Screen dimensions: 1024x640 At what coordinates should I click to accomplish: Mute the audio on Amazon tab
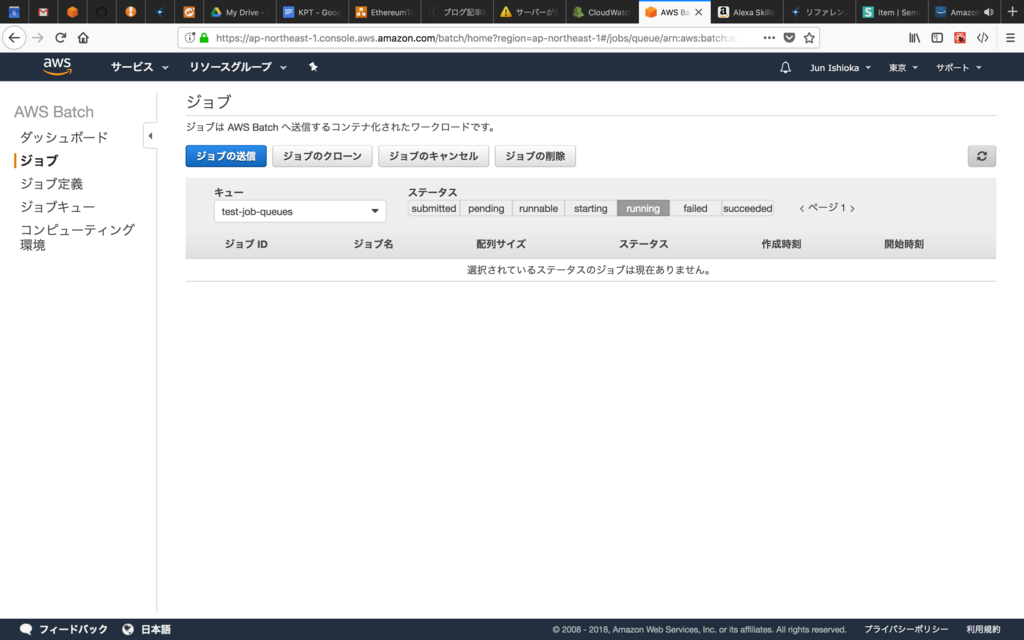click(x=989, y=12)
